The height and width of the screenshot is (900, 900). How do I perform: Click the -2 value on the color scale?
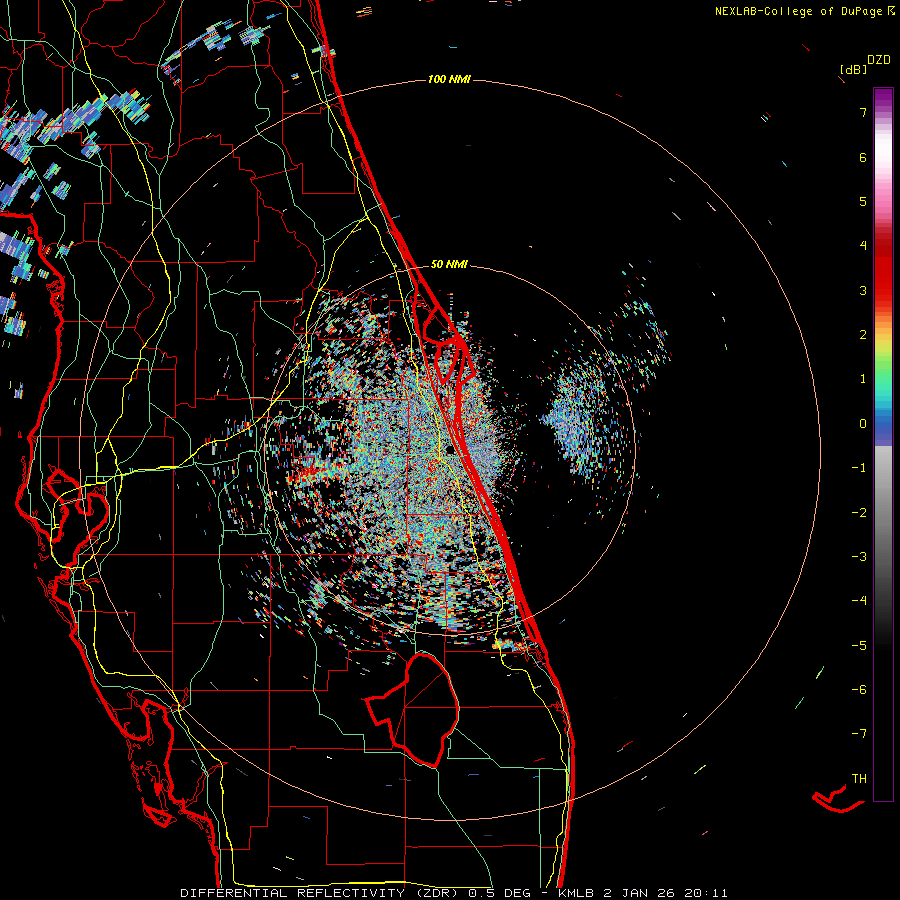(x=859, y=512)
